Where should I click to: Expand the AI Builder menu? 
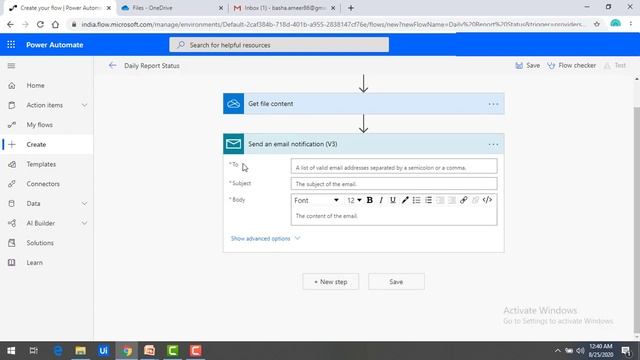84,223
